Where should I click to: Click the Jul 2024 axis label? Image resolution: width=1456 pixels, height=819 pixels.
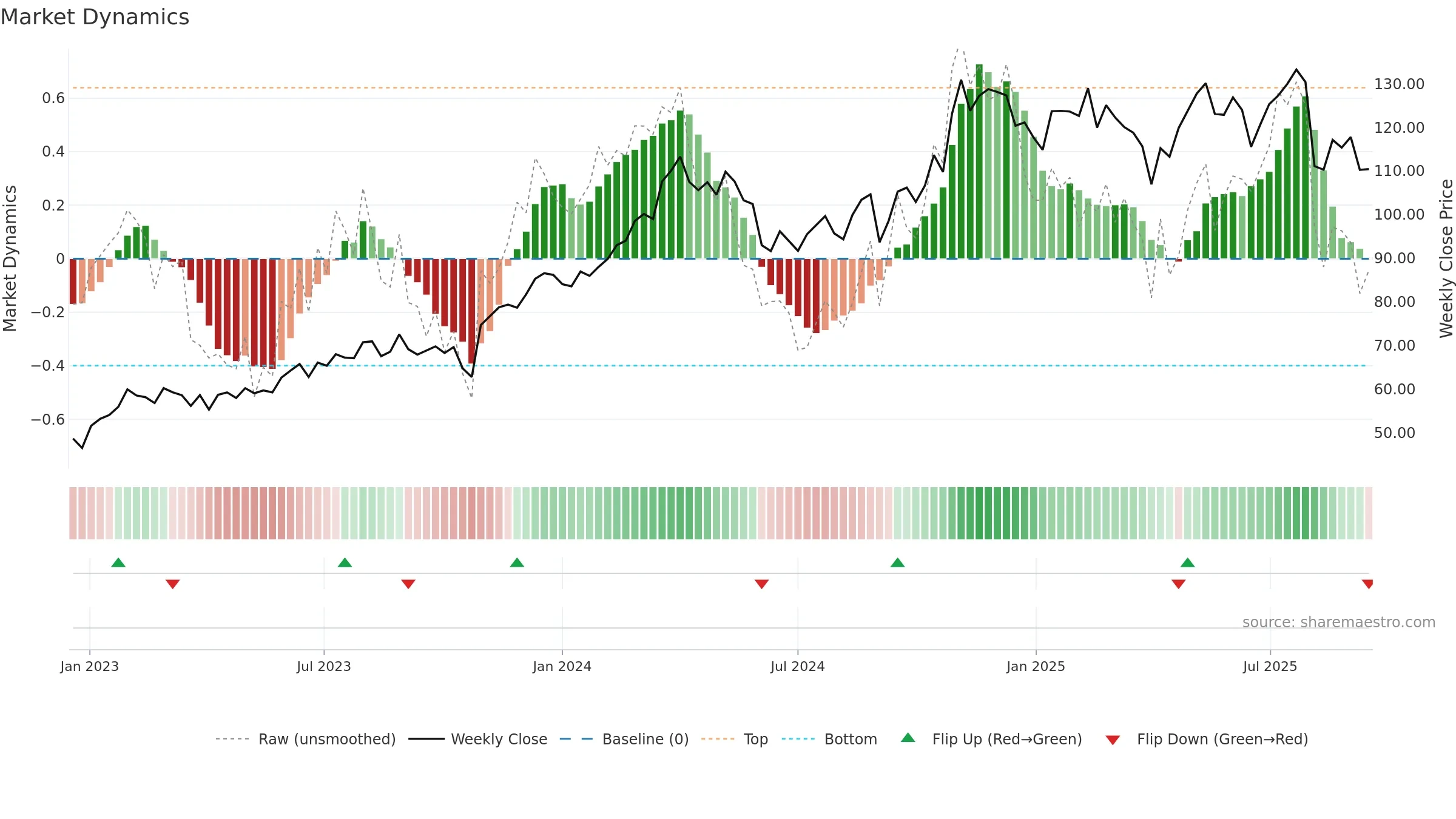click(x=798, y=666)
